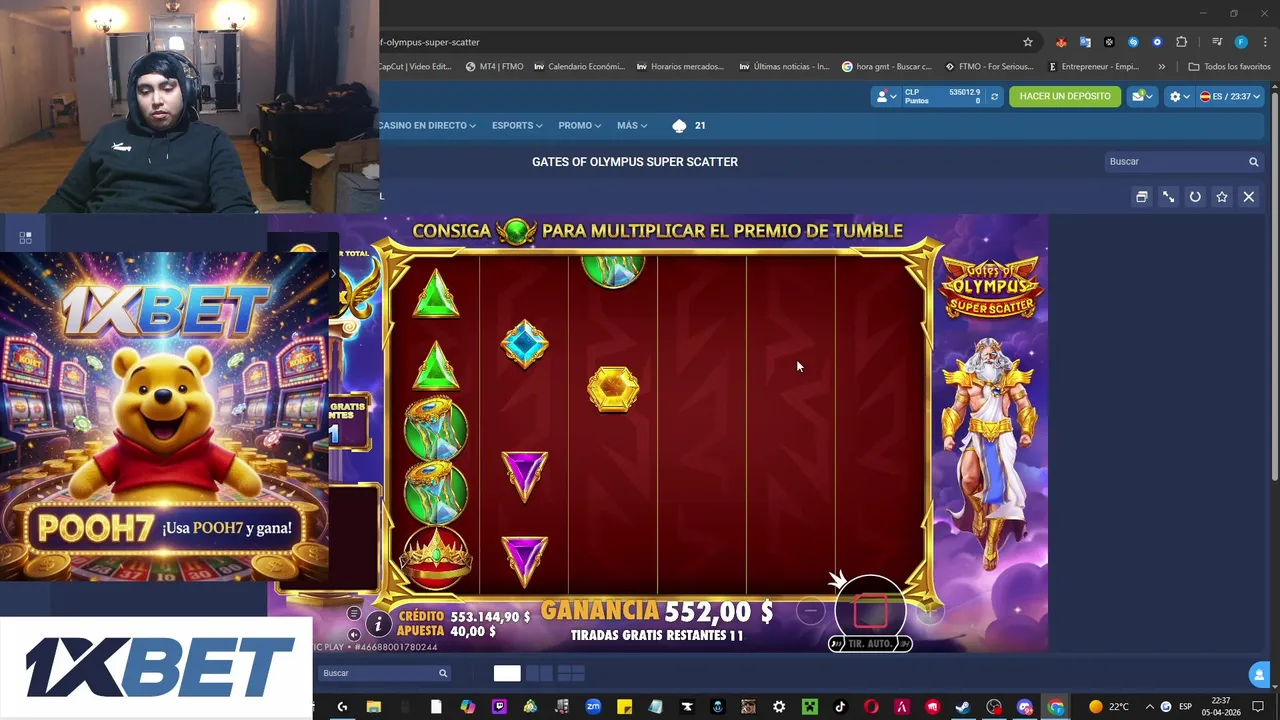
Task: Open Windows notifications panel
Action: (1258, 707)
